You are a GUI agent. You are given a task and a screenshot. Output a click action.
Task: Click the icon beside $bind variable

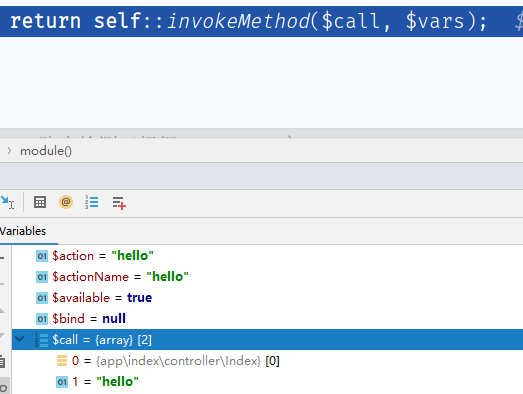pyautogui.click(x=42, y=319)
